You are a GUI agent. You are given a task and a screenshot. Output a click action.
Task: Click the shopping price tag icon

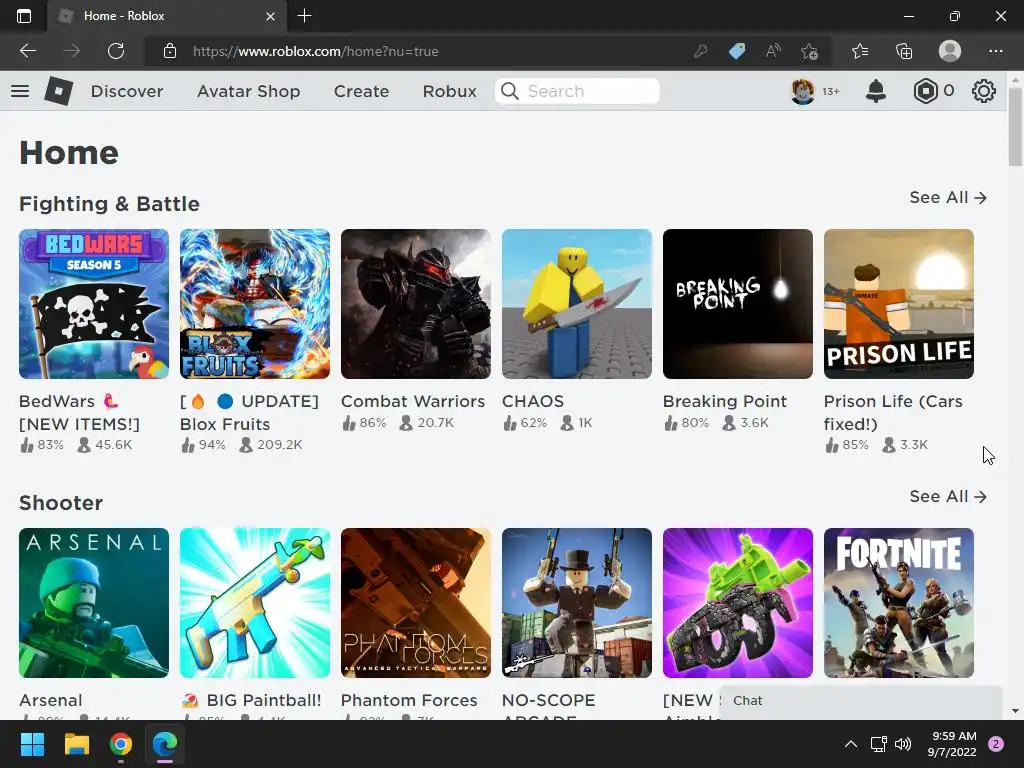click(737, 51)
